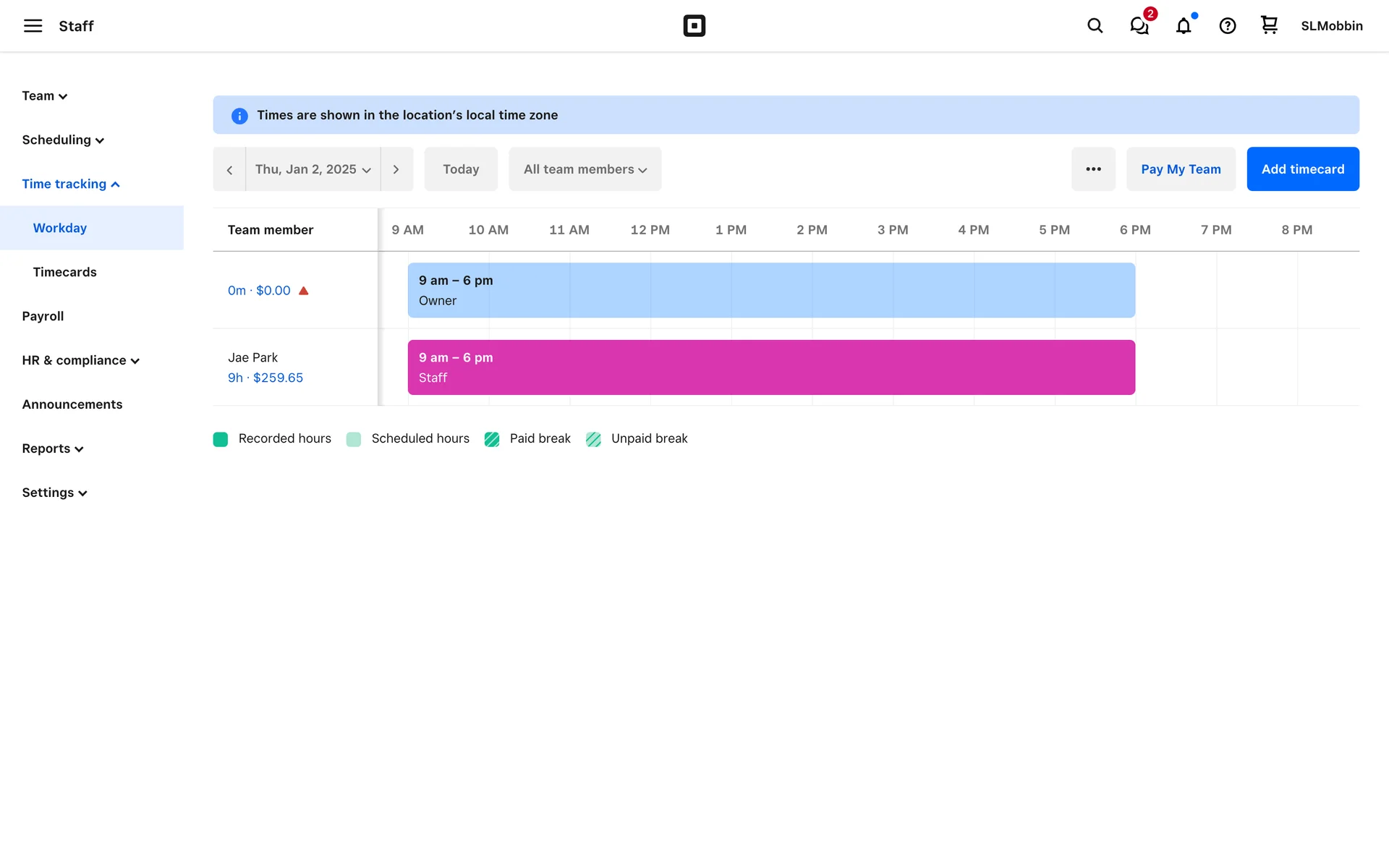Go to the next day arrow
Screen dimensions: 1389x868
[396, 169]
